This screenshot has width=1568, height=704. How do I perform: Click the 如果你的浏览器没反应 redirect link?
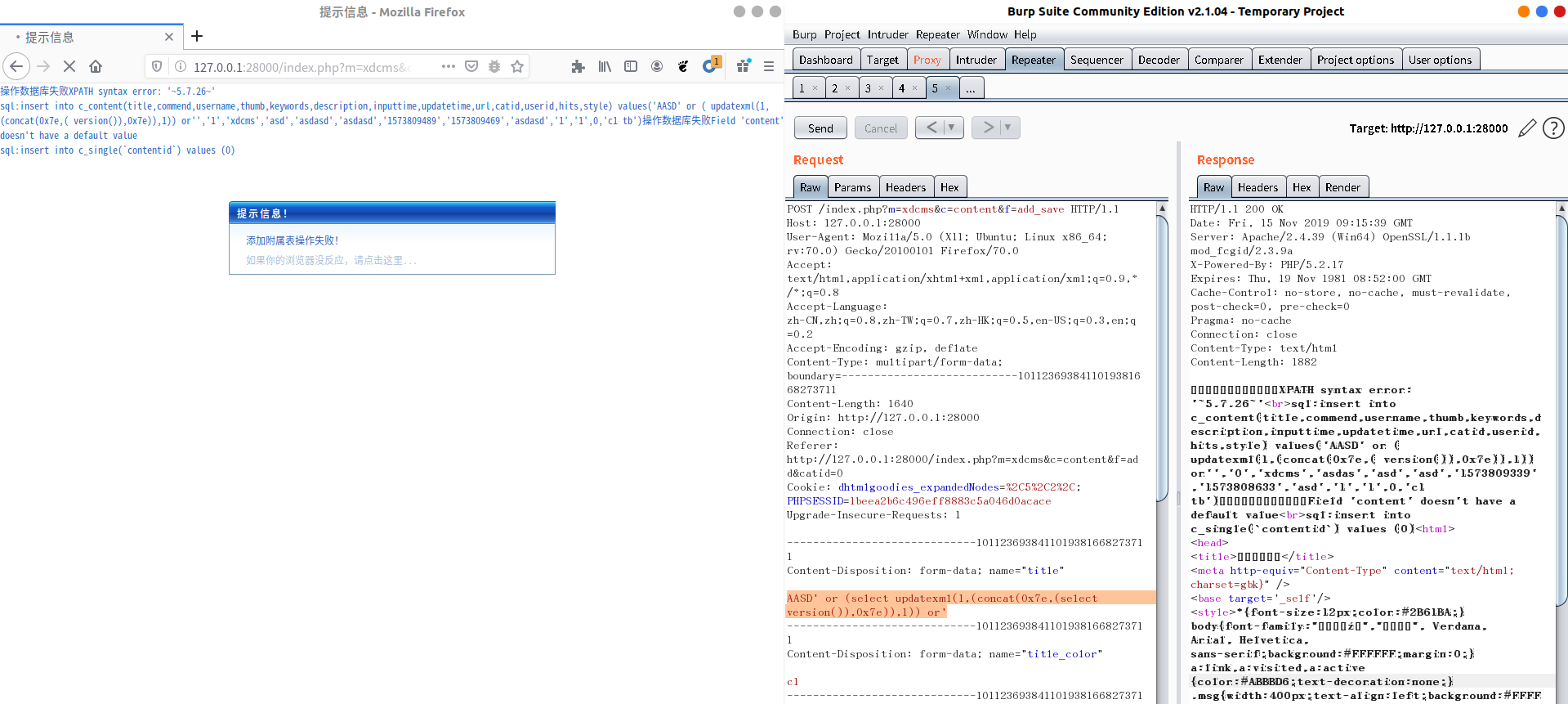pyautogui.click(x=332, y=260)
